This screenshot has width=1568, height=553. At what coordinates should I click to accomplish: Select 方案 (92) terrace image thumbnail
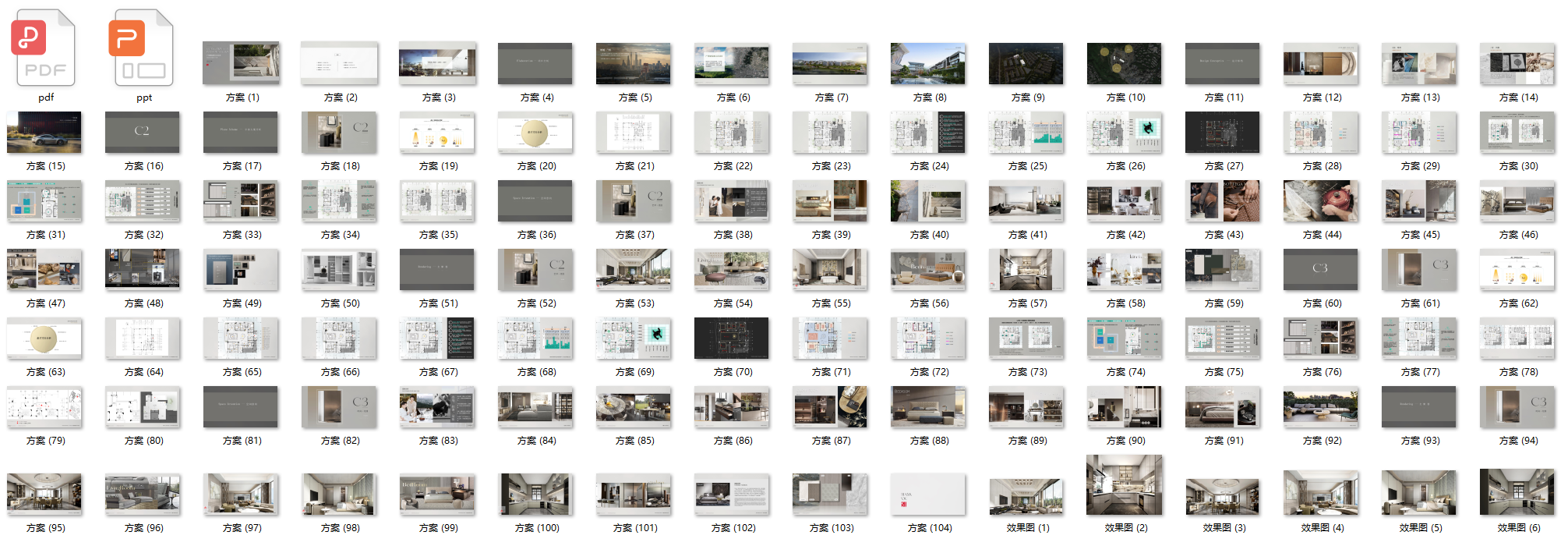coord(1321,406)
